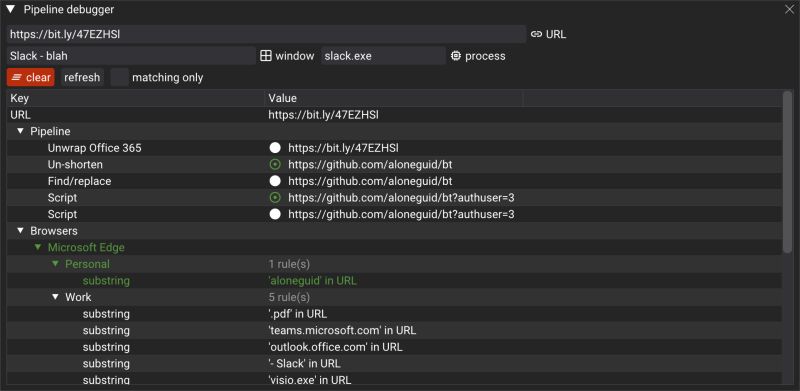Click the green substring label under Personal

[106, 281]
